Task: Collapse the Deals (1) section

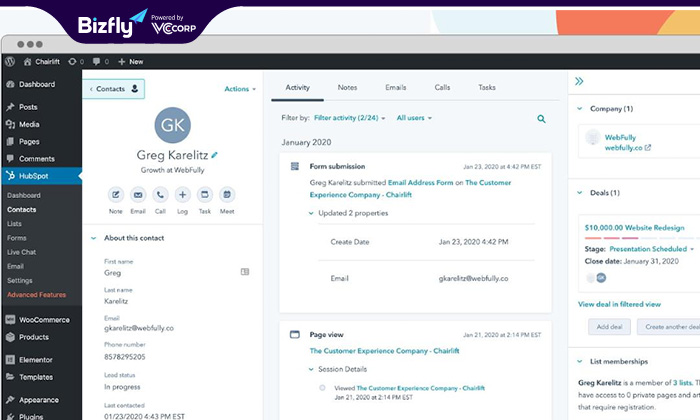Action: [x=579, y=193]
